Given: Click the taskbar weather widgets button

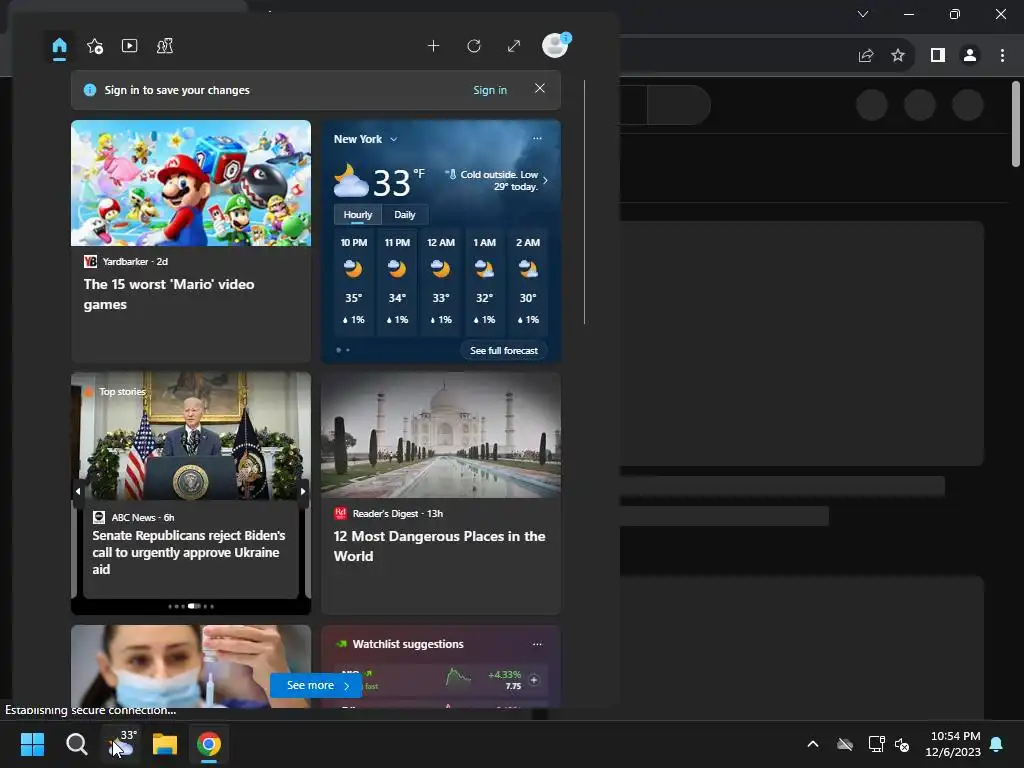Looking at the screenshot, I should (x=121, y=744).
